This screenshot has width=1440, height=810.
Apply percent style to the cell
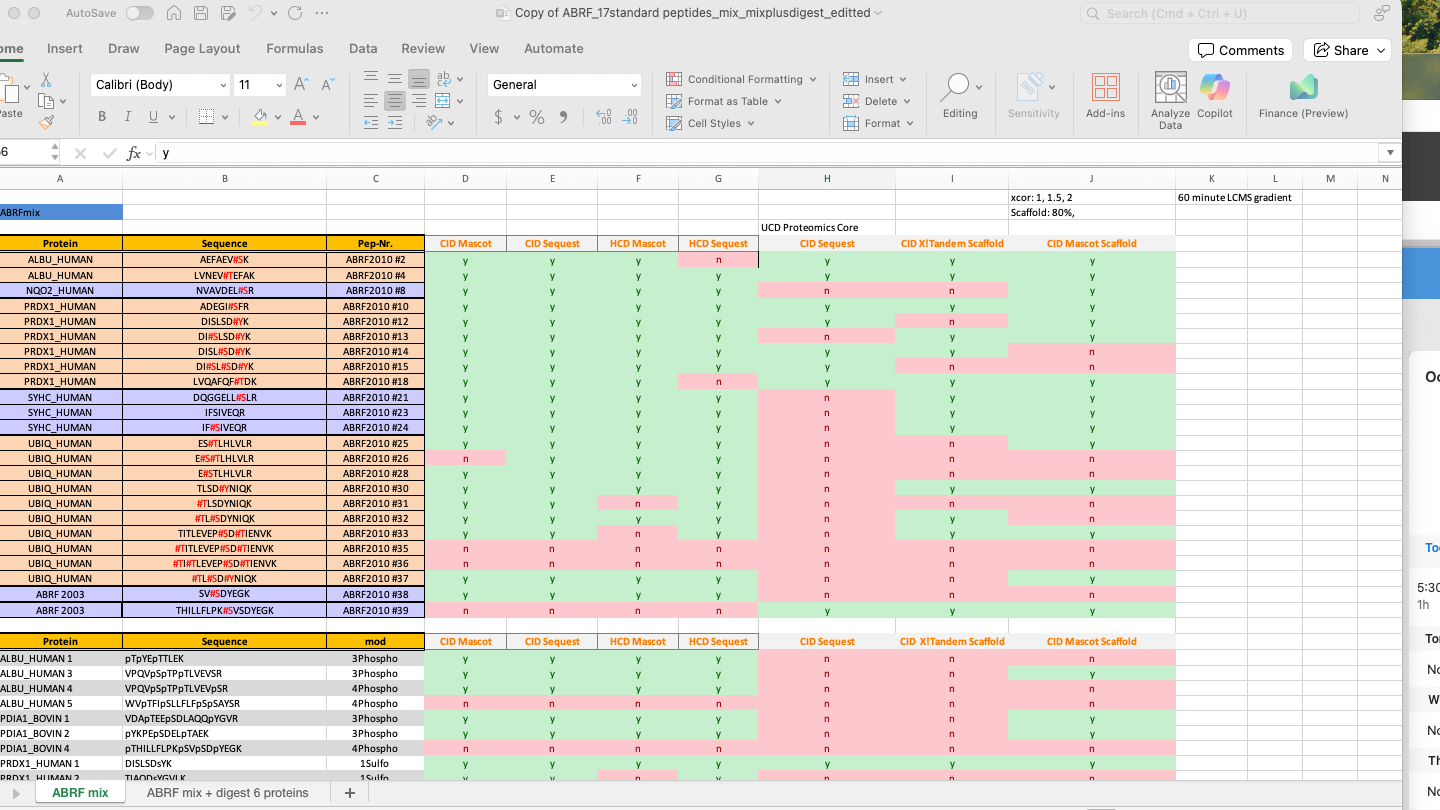[x=537, y=118]
